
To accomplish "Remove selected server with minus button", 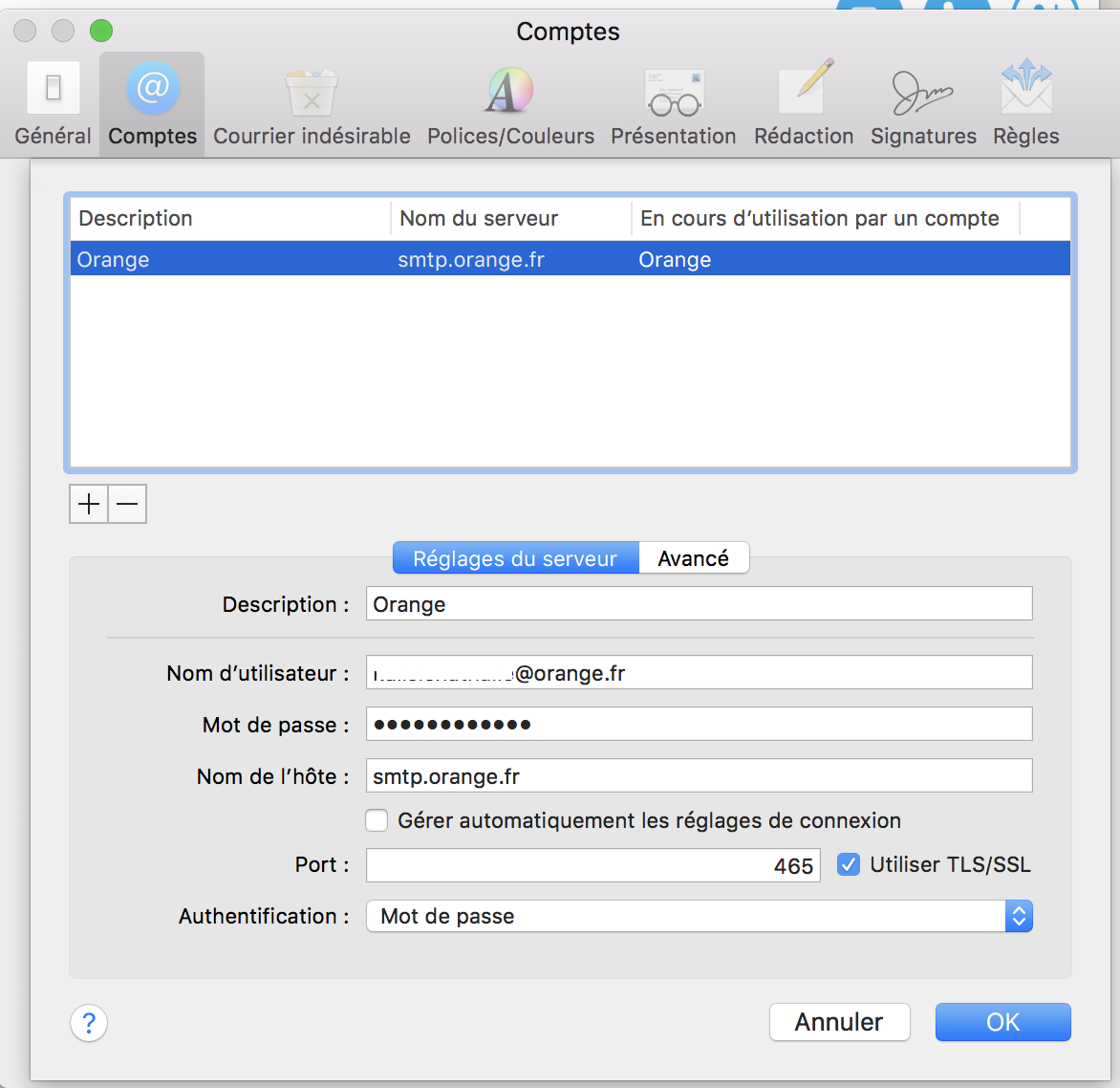I will pyautogui.click(x=127, y=505).
